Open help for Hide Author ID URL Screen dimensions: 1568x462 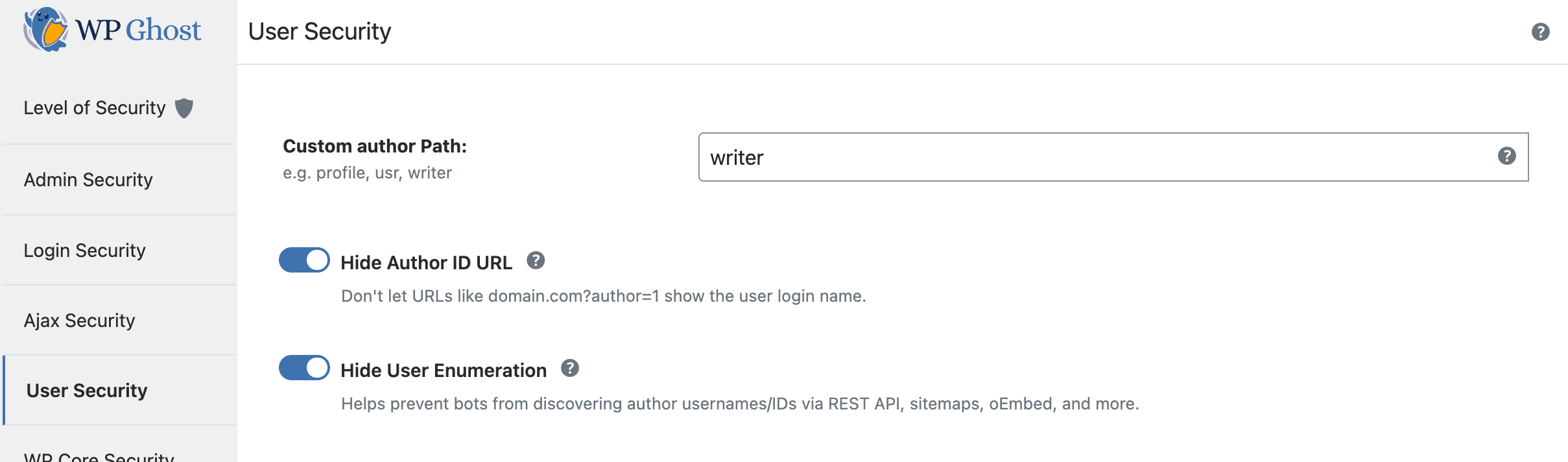coord(536,261)
